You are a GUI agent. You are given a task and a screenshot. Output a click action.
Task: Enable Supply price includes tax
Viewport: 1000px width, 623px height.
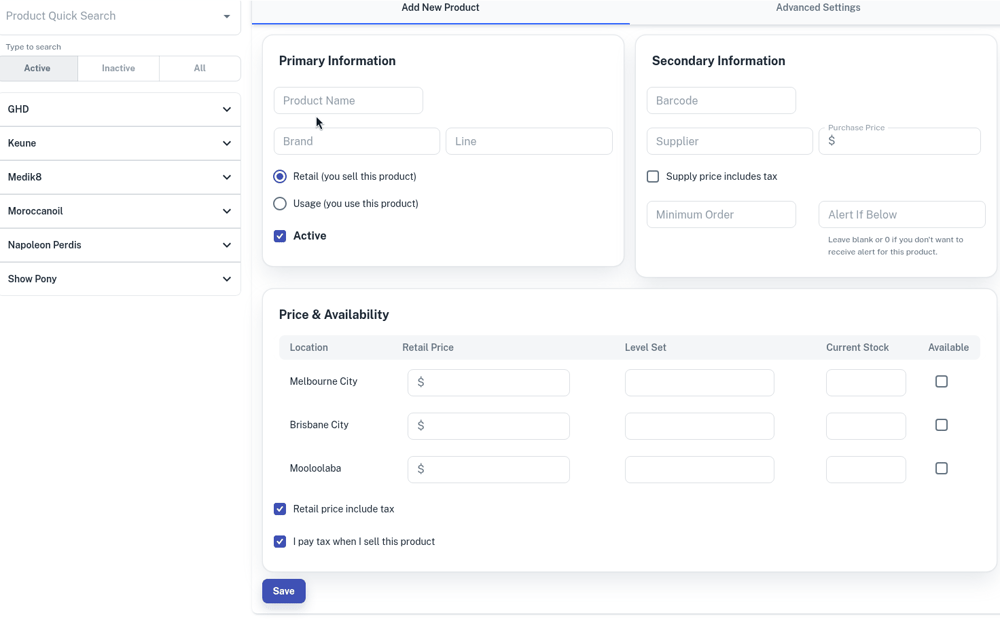pos(653,177)
